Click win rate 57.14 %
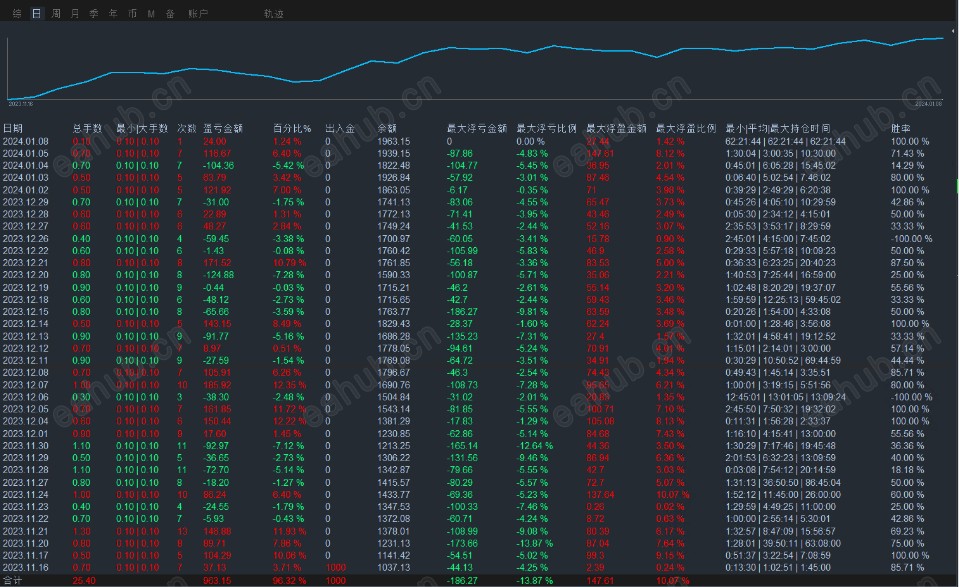 [x=907, y=349]
